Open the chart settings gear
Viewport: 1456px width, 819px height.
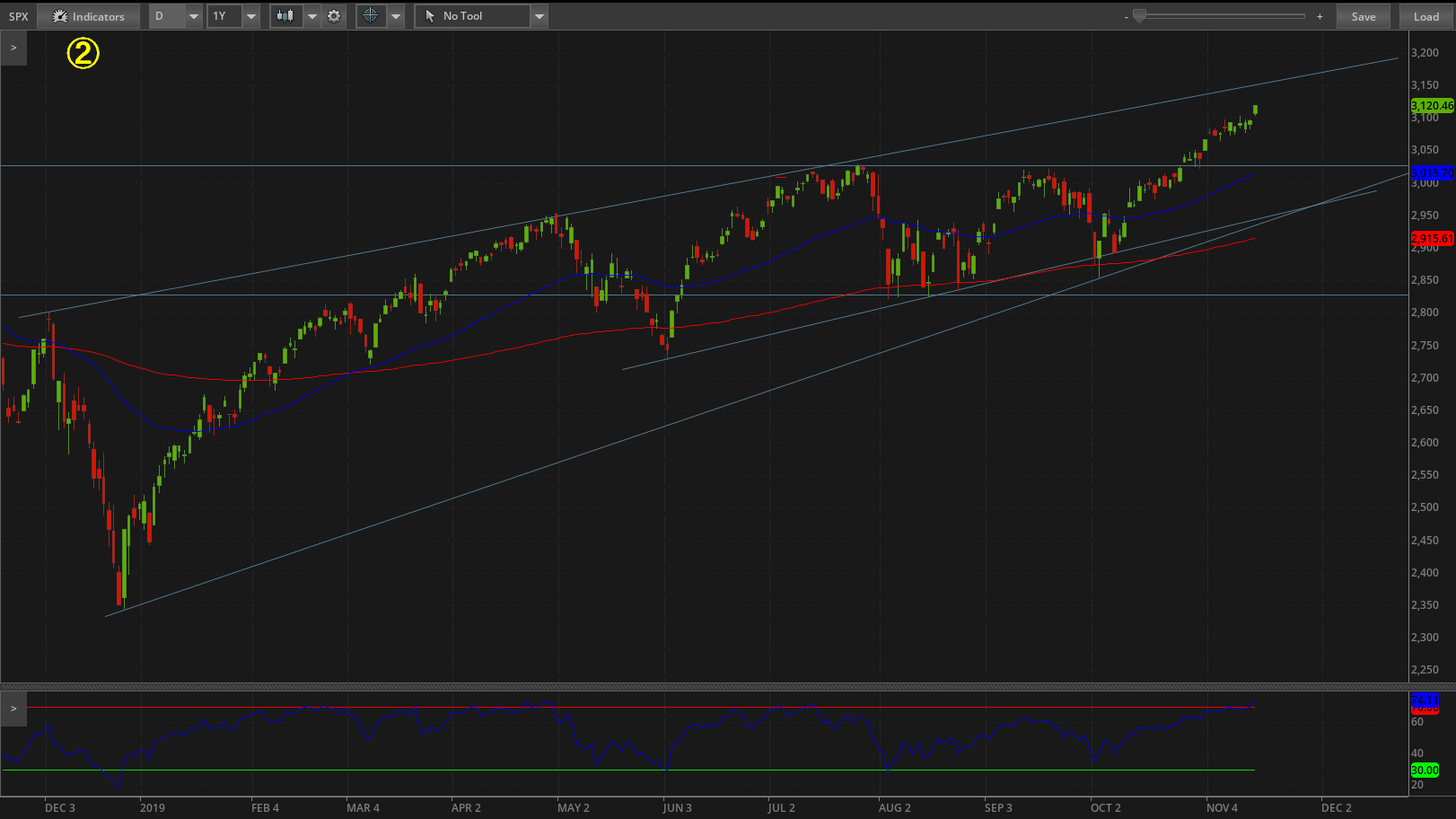tap(333, 15)
